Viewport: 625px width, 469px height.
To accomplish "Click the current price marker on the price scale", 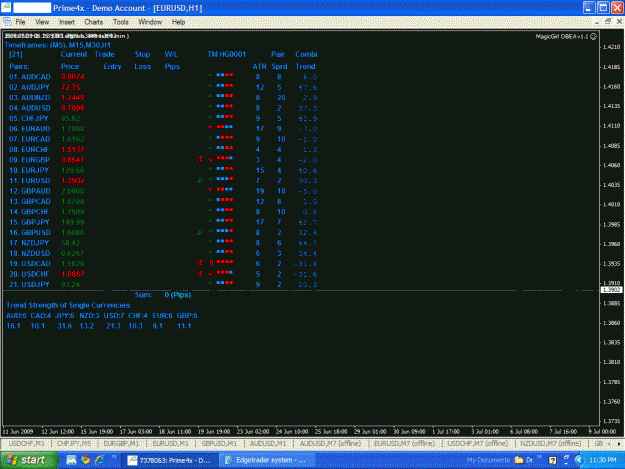I will (611, 290).
